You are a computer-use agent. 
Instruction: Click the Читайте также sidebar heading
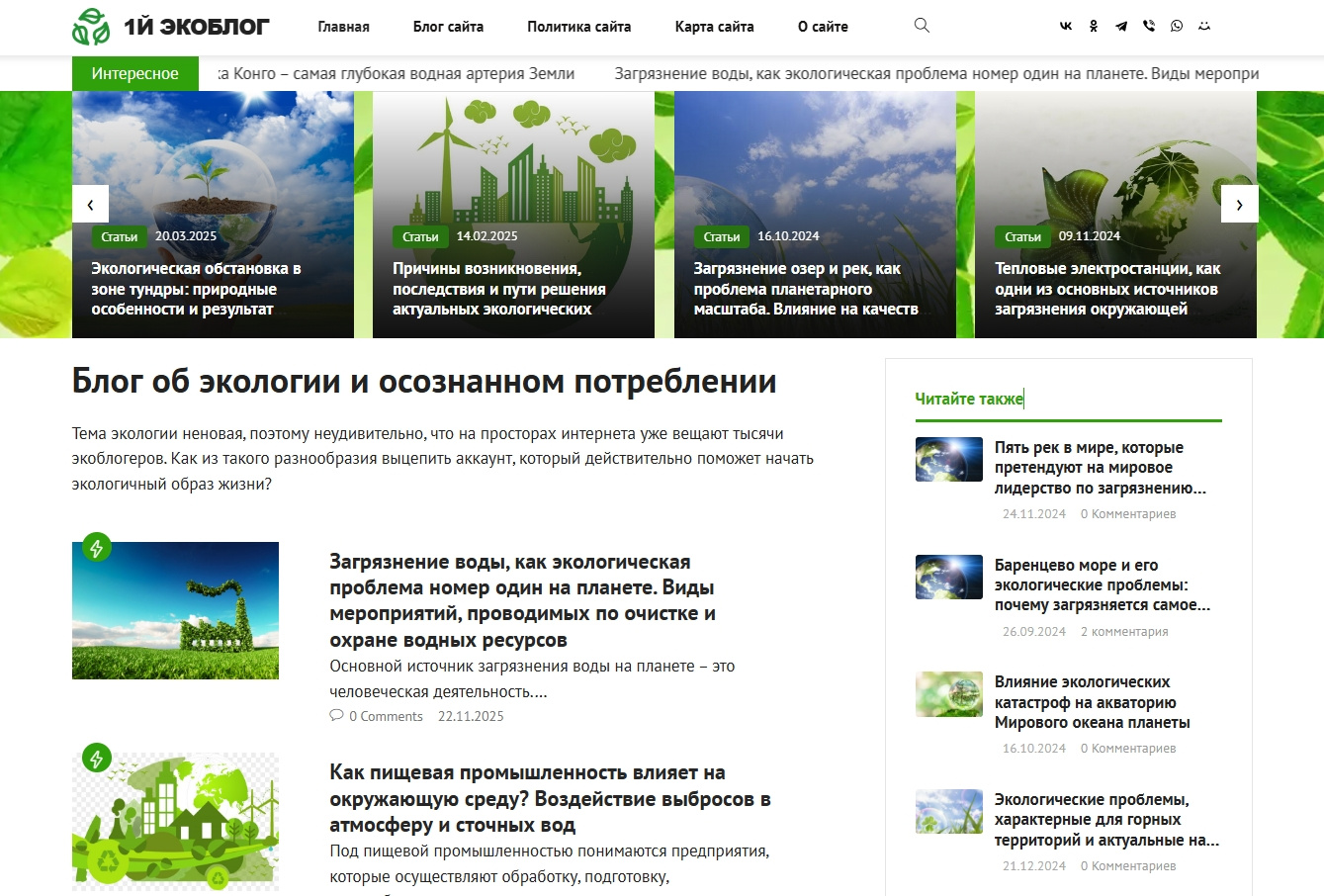(969, 399)
